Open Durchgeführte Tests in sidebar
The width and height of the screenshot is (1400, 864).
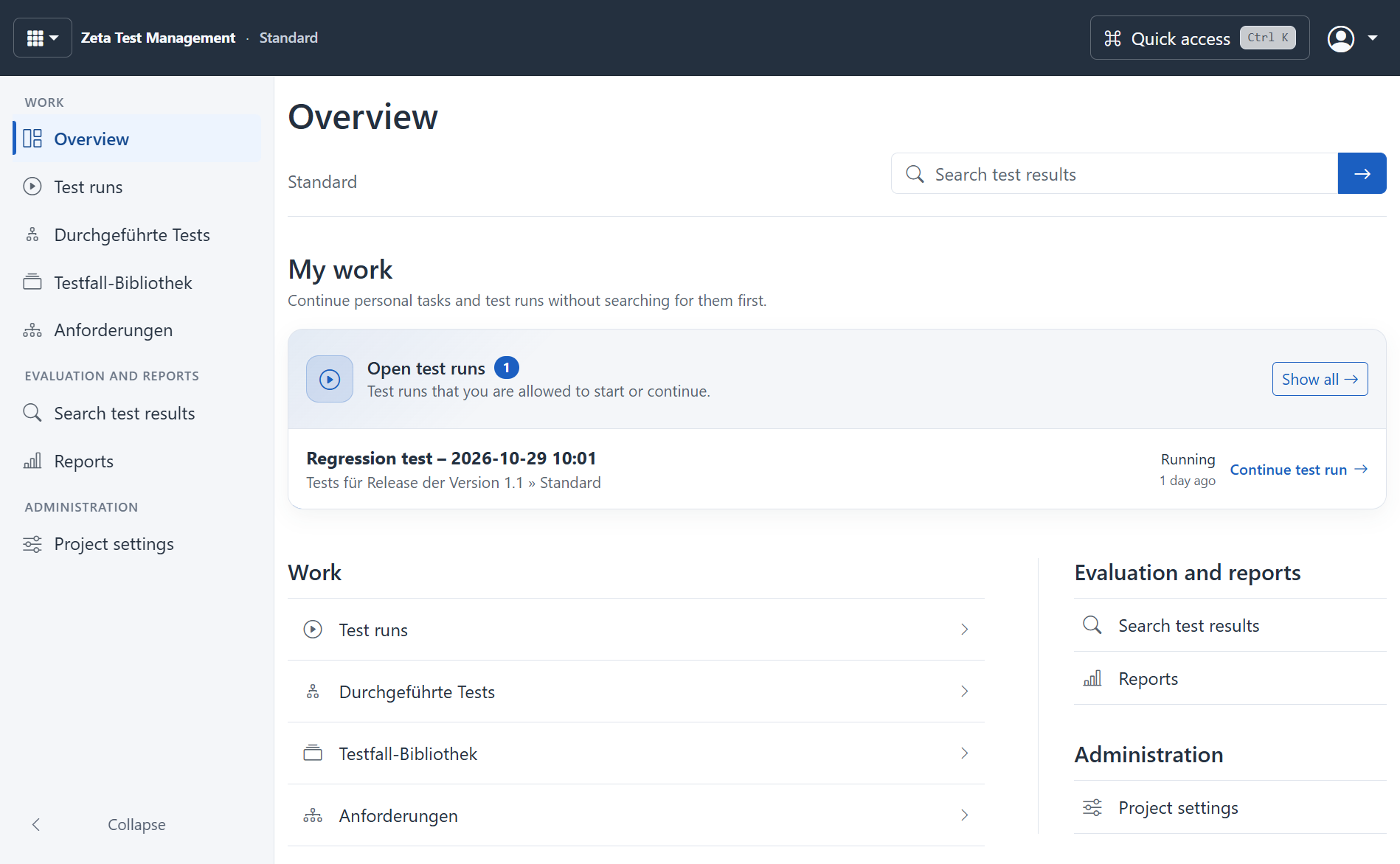137,234
